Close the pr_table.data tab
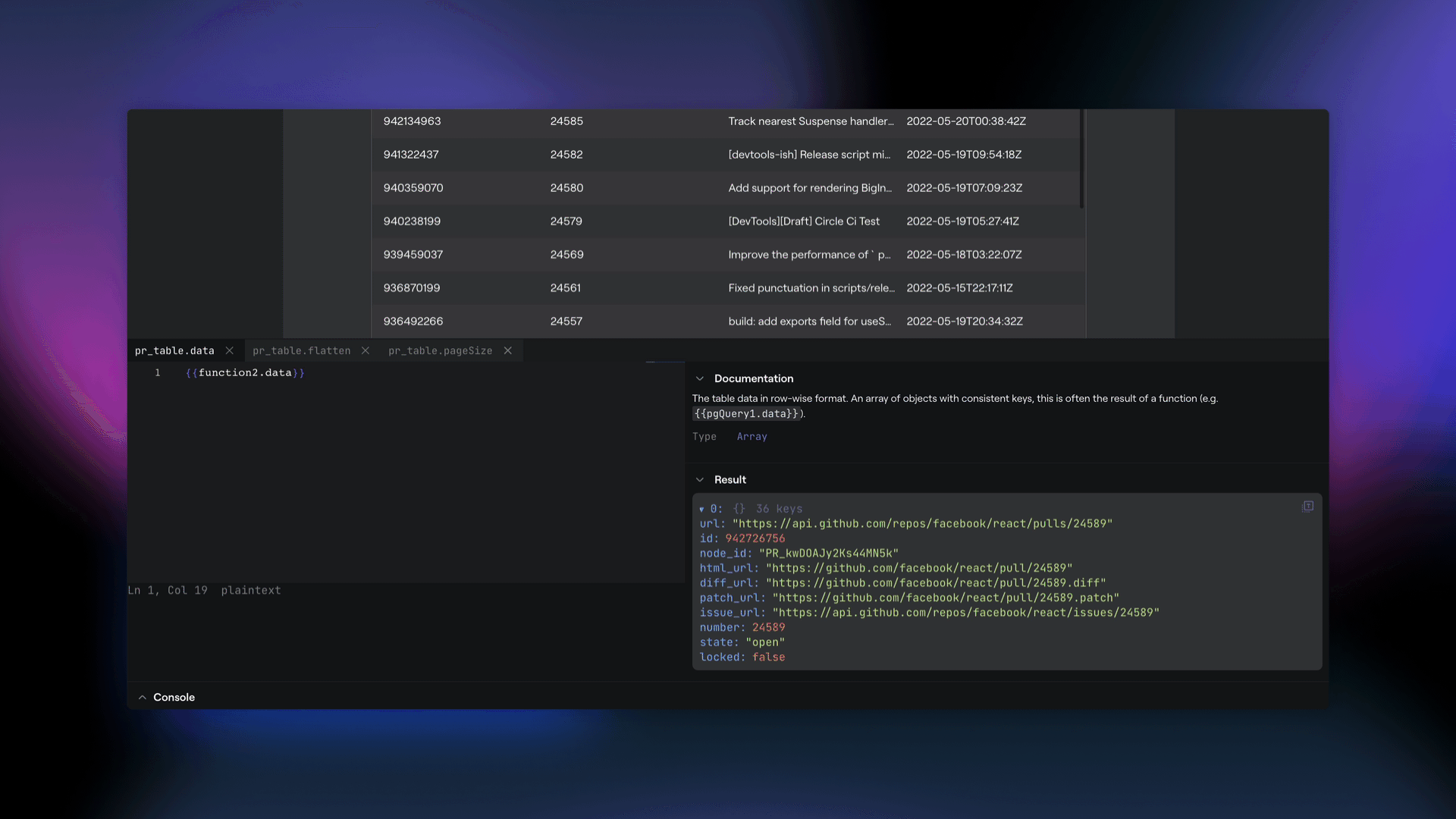1456x819 pixels. coord(229,350)
